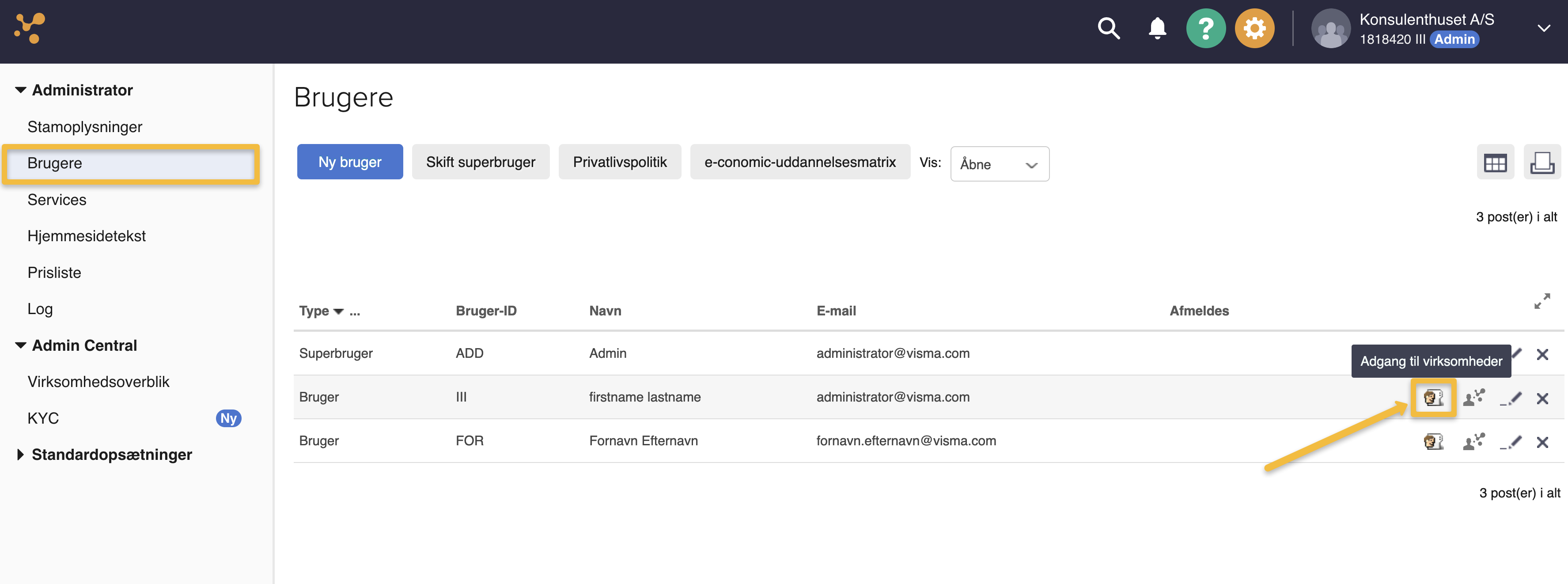1568x584 pixels.
Task: Open Stamoplysninger in the sidebar
Action: [85, 127]
